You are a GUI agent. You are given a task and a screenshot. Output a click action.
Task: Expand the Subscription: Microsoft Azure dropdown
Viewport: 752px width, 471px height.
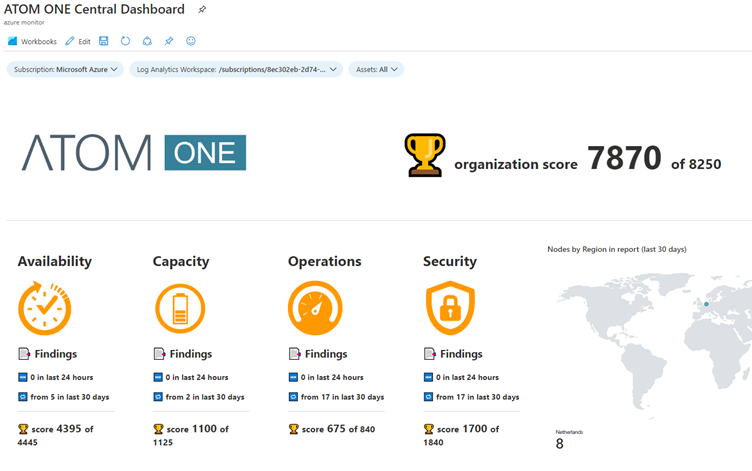(65, 70)
